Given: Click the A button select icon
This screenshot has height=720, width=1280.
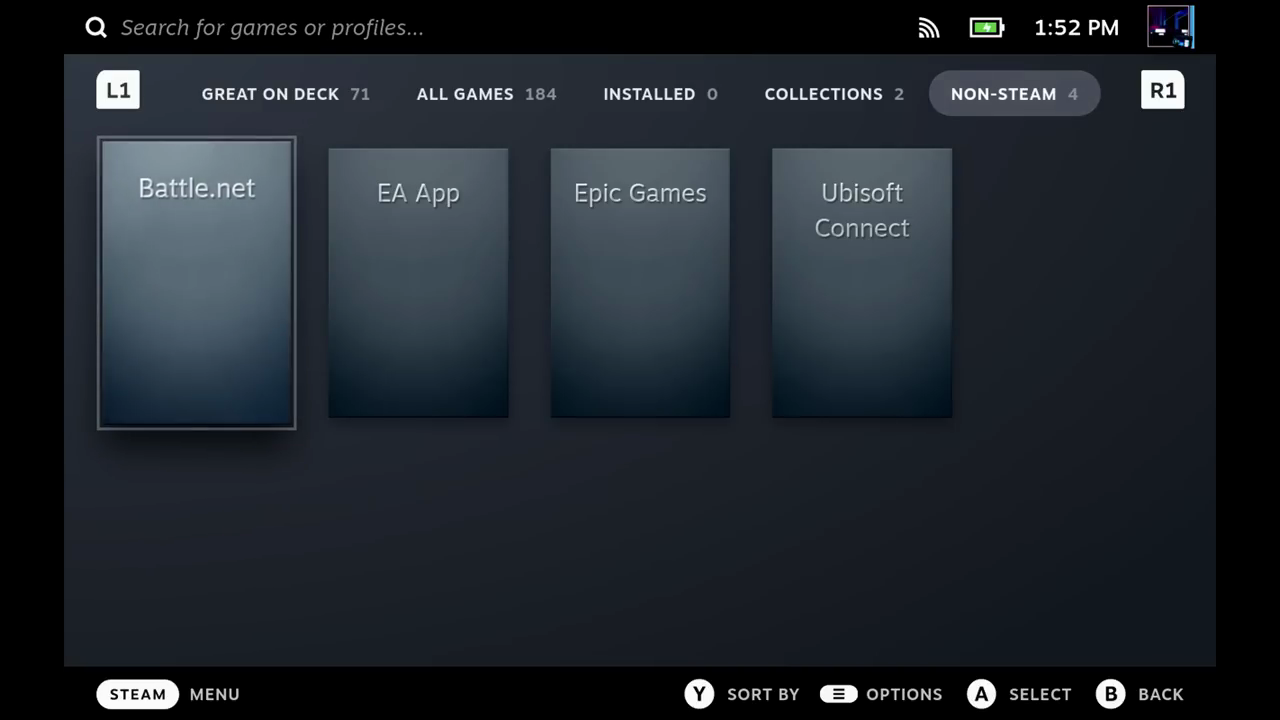Looking at the screenshot, I should (982, 694).
